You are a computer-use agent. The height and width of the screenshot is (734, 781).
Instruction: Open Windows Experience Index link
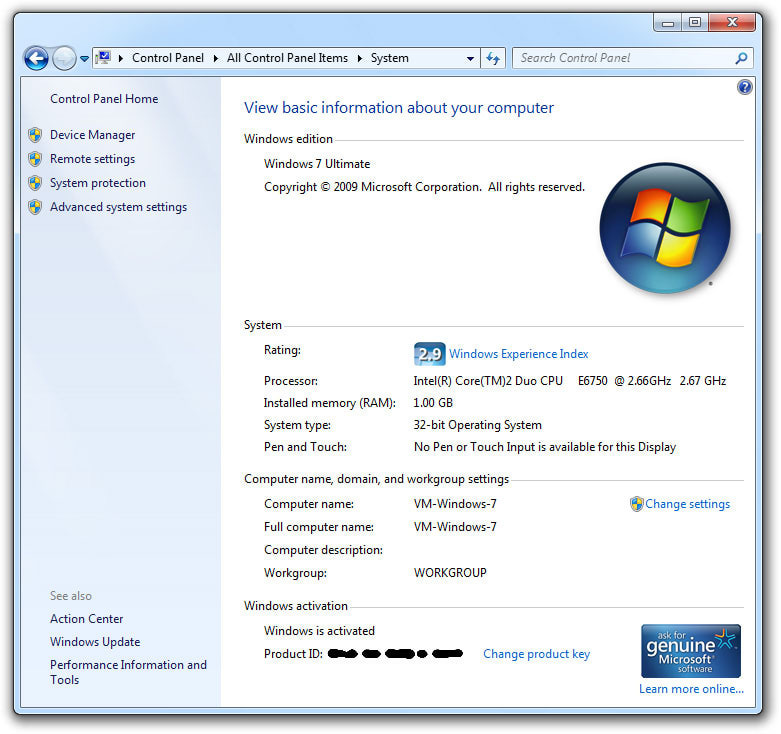[x=518, y=354]
